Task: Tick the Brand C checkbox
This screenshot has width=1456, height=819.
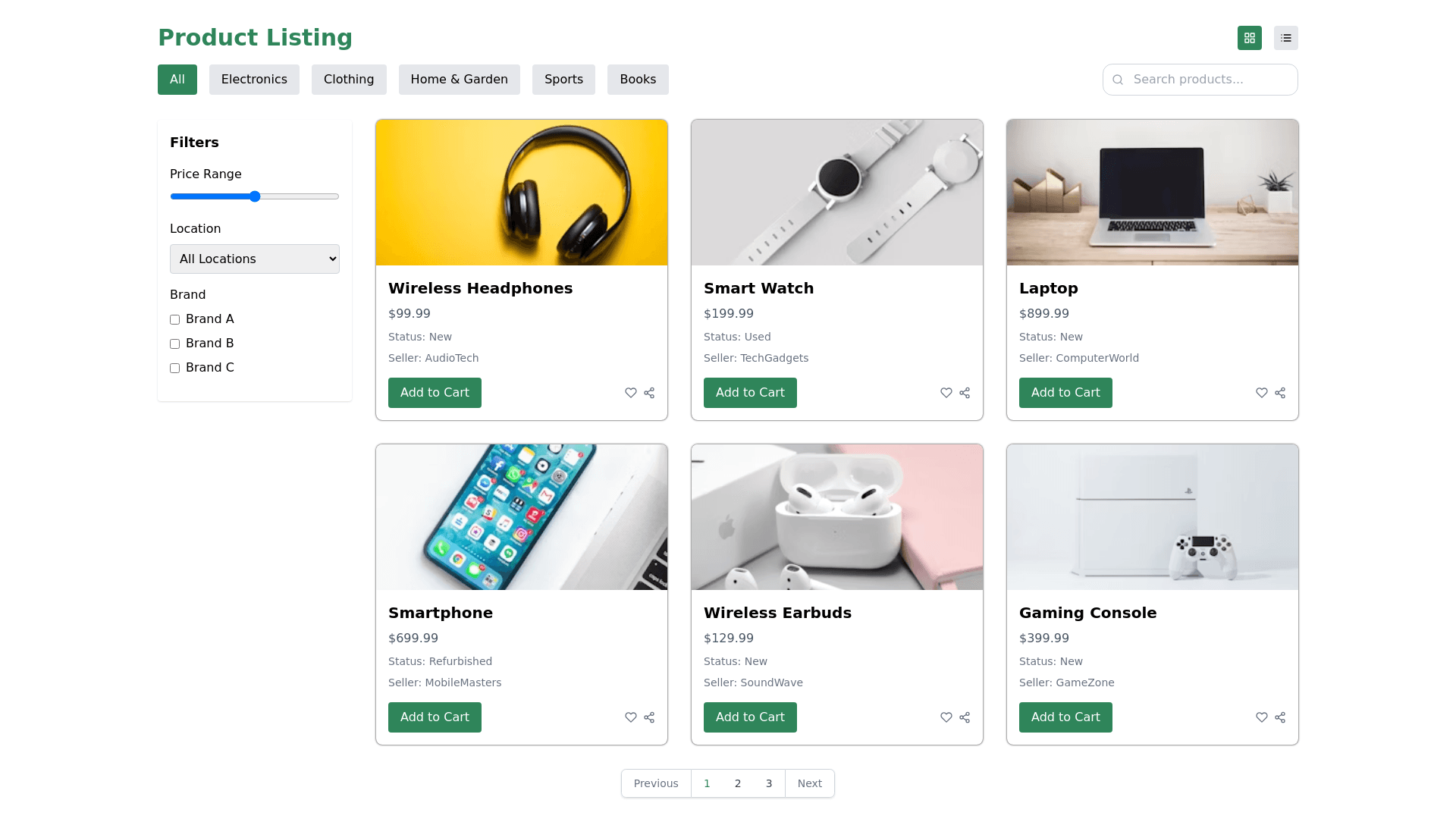Action: click(x=174, y=368)
